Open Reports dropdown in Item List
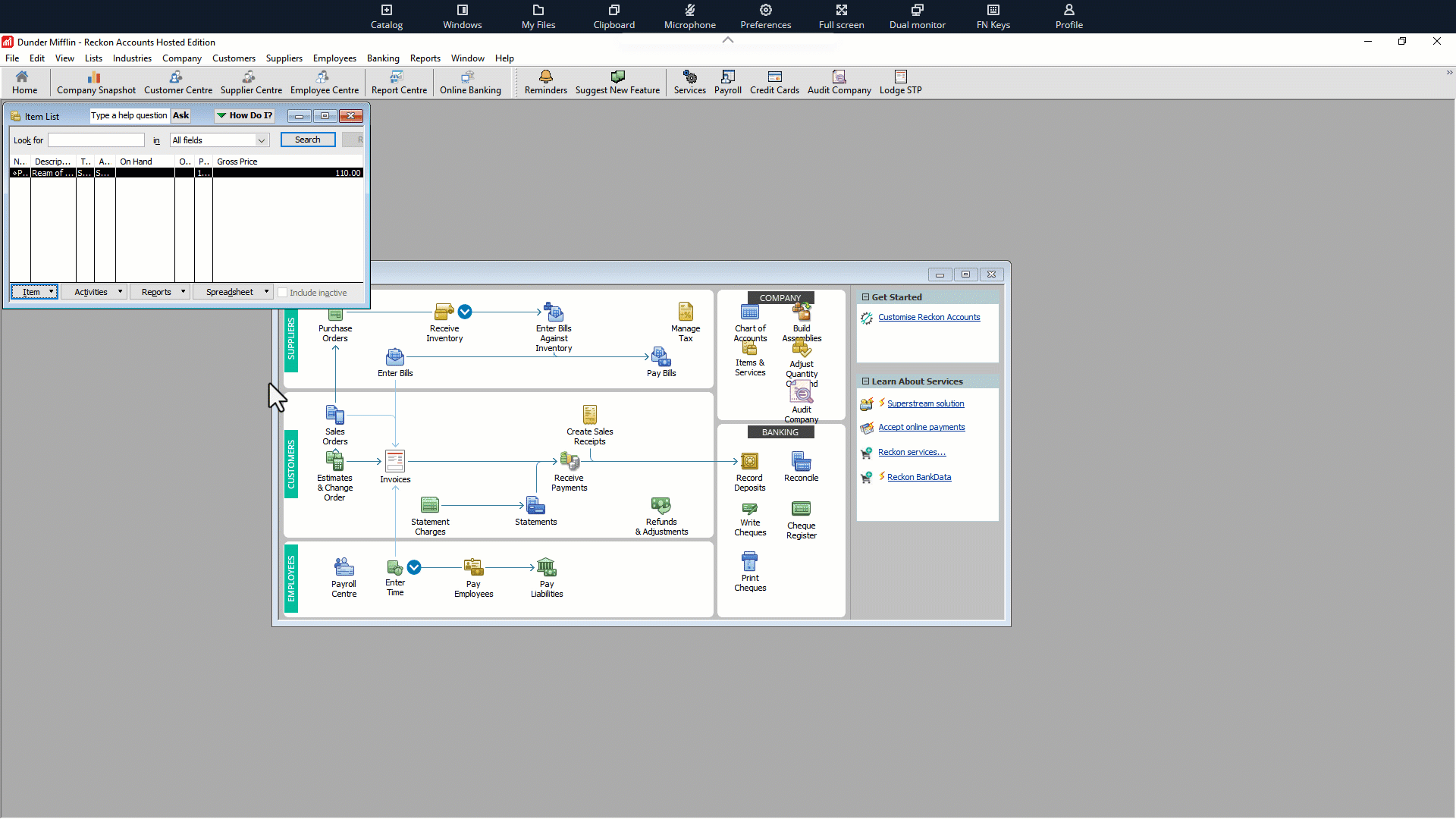The image size is (1456, 819). click(x=159, y=292)
